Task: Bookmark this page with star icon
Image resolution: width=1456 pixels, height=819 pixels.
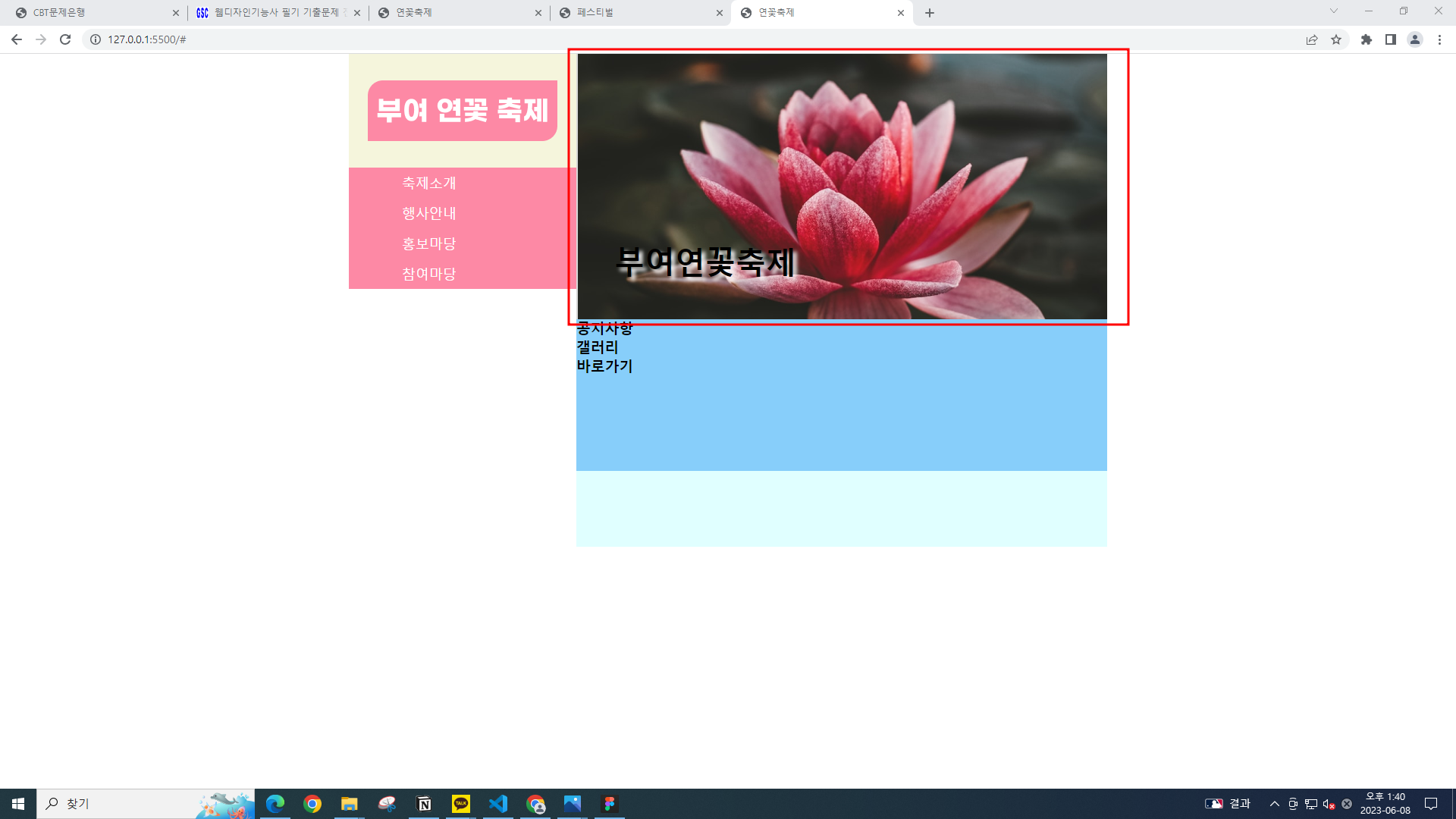Action: pyautogui.click(x=1336, y=39)
